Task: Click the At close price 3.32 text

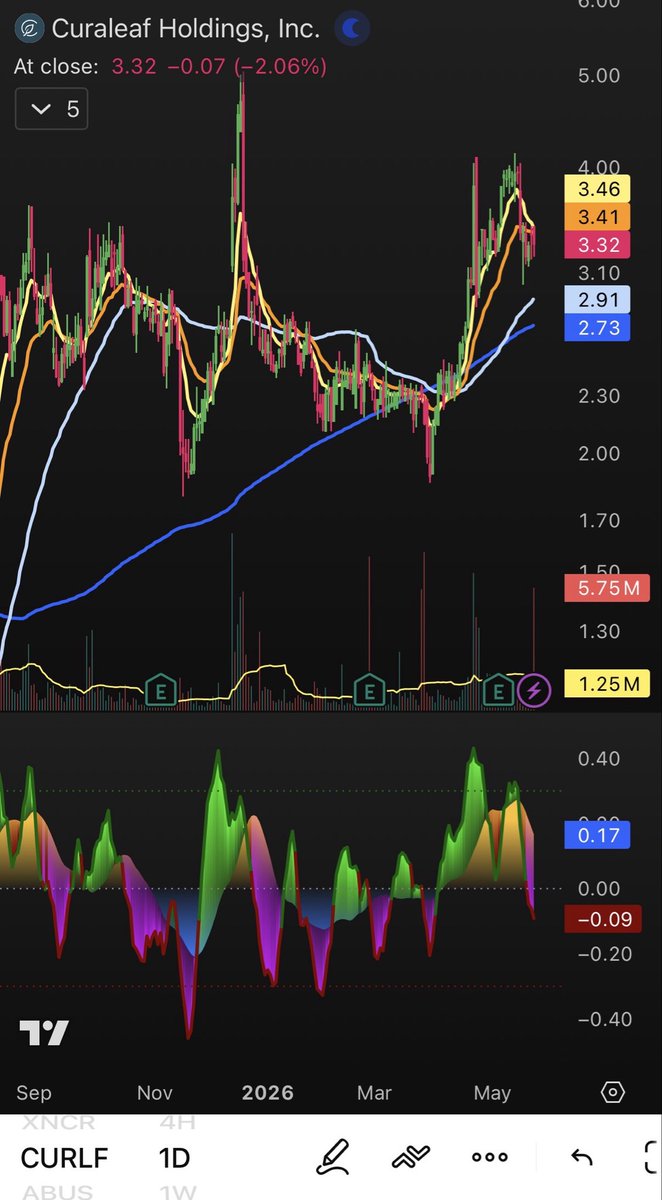Action: tap(133, 67)
